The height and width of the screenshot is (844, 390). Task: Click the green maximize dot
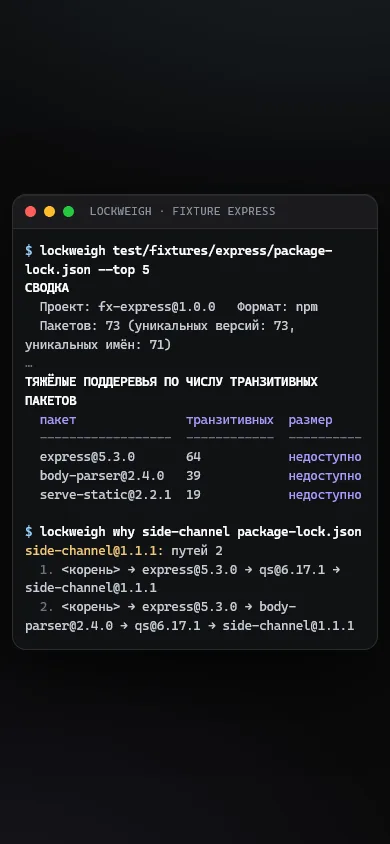[x=68, y=212]
